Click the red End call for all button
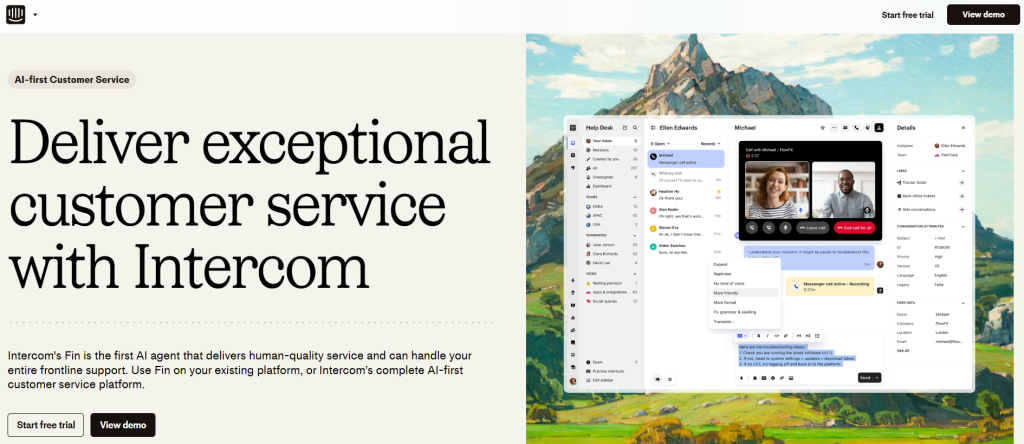 pos(854,228)
